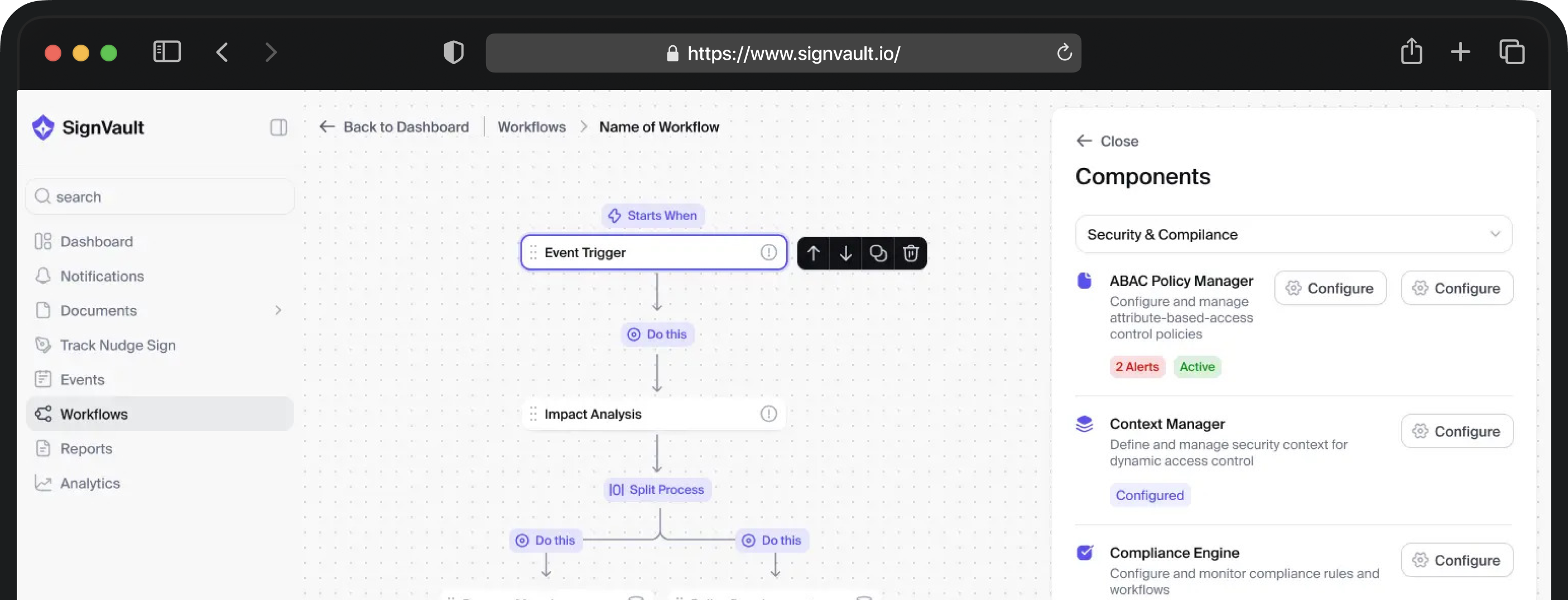Delete the Event Trigger node via trash icon
This screenshot has height=600, width=1568.
click(x=910, y=253)
